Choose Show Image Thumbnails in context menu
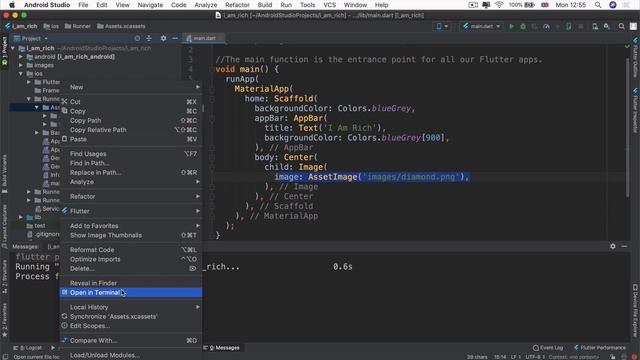 click(x=131, y=235)
